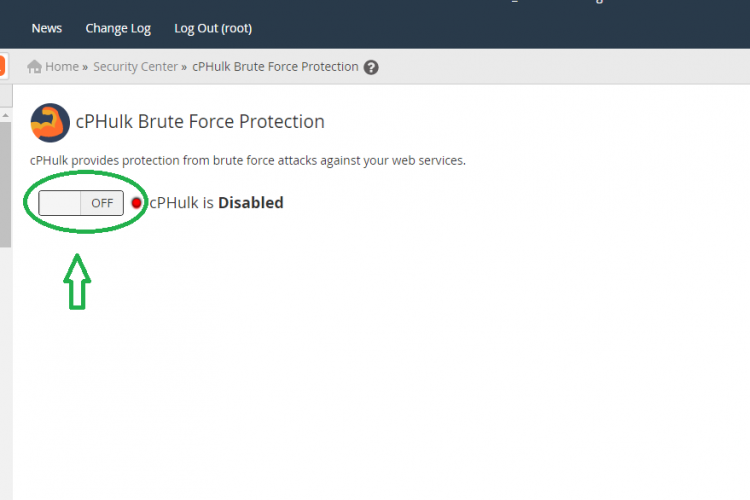
Task: Go to the Home breadcrumb link
Action: pyautogui.click(x=62, y=67)
